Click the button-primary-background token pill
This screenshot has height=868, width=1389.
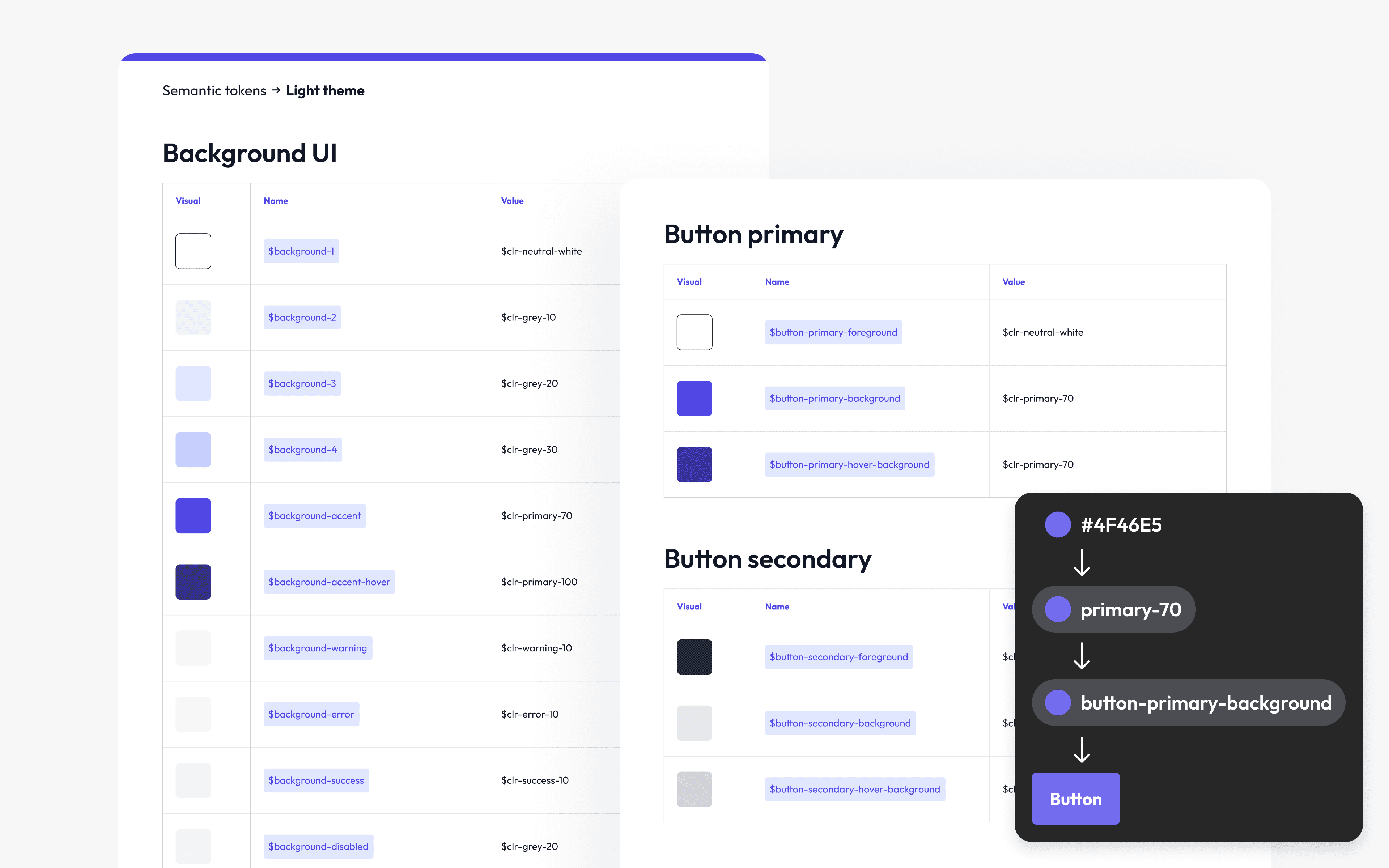1188,703
